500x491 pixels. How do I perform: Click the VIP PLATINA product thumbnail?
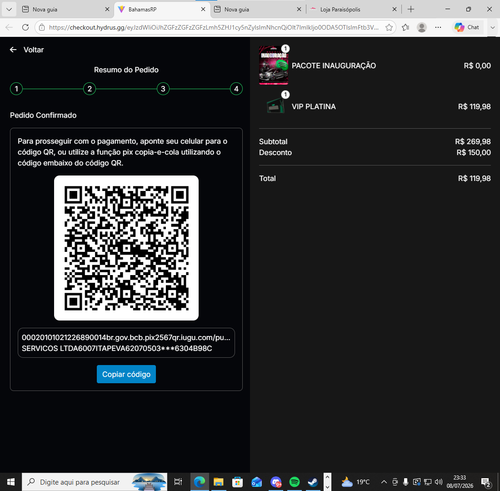pyautogui.click(x=276, y=106)
